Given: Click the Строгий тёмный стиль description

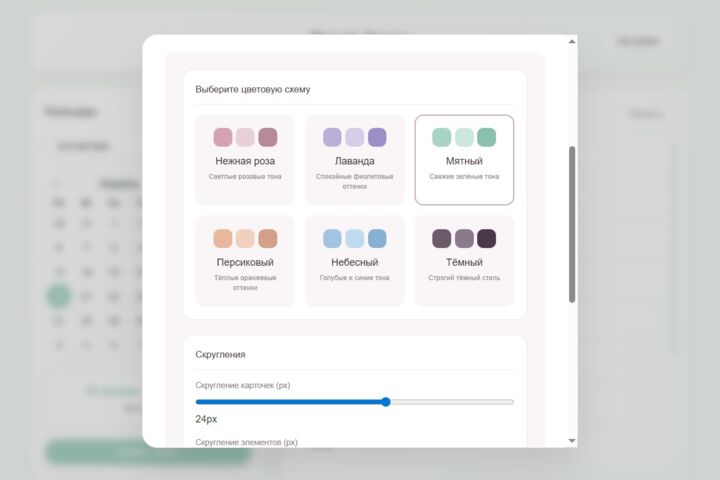Looking at the screenshot, I should click(x=464, y=278).
